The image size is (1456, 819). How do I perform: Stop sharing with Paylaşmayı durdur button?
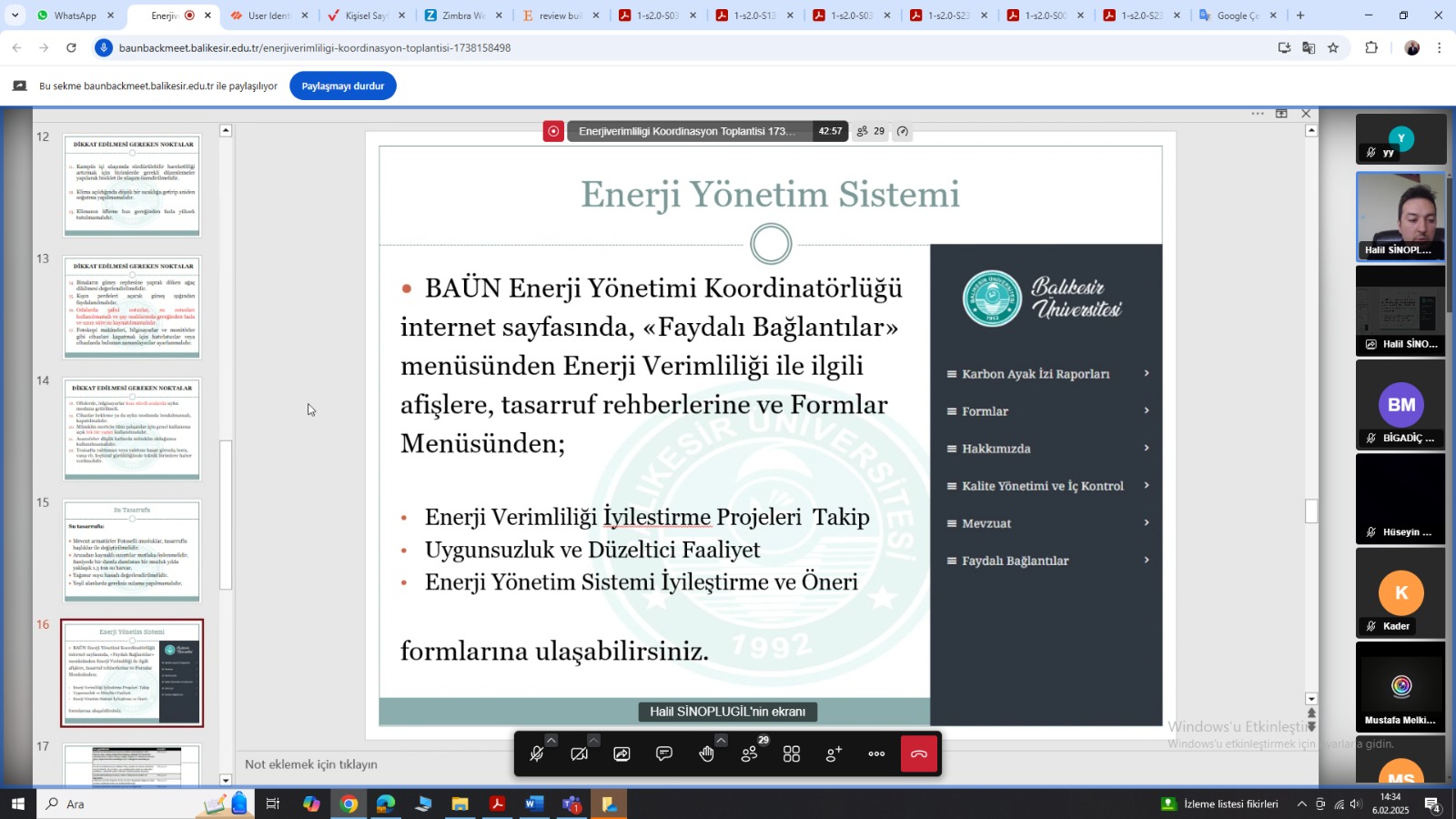pyautogui.click(x=343, y=86)
